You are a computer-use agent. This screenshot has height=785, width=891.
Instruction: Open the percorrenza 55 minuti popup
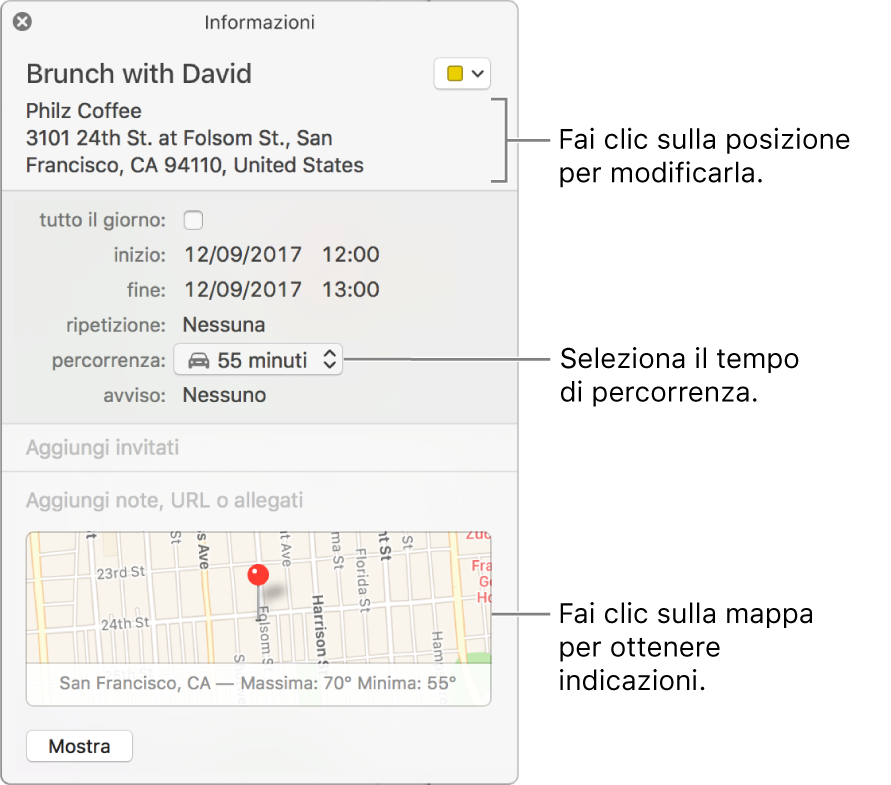258,360
